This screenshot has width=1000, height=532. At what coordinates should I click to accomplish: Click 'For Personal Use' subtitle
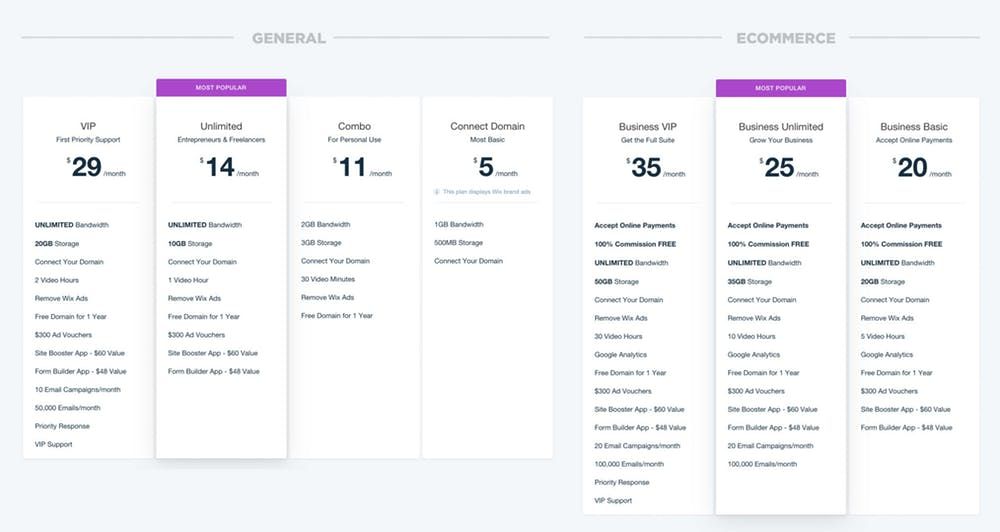tap(354, 140)
